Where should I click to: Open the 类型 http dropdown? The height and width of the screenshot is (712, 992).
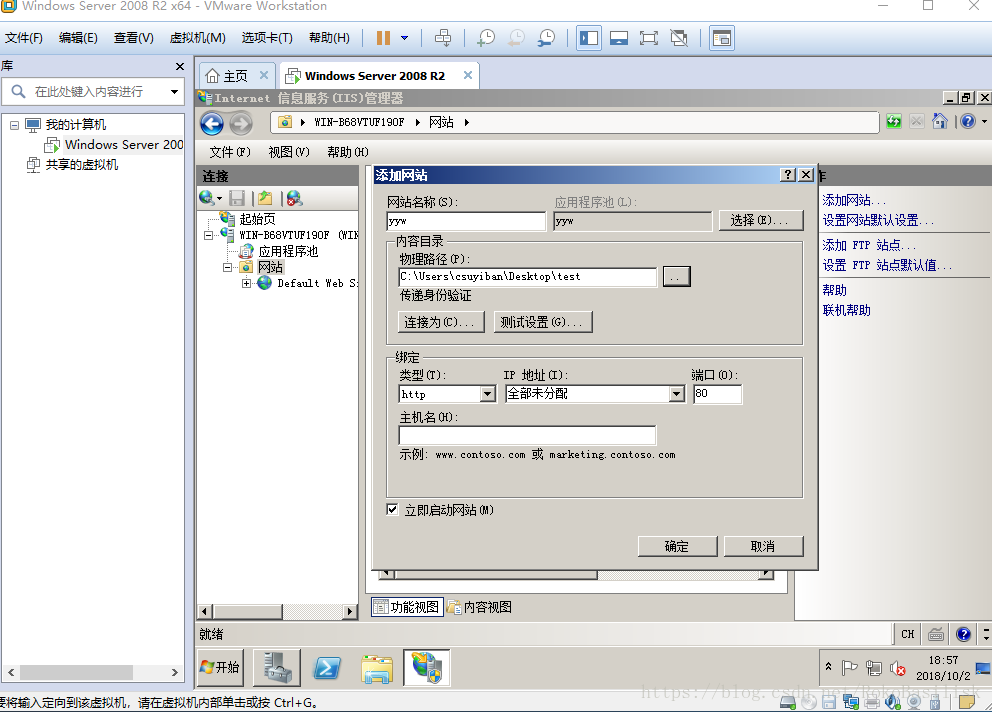[488, 394]
